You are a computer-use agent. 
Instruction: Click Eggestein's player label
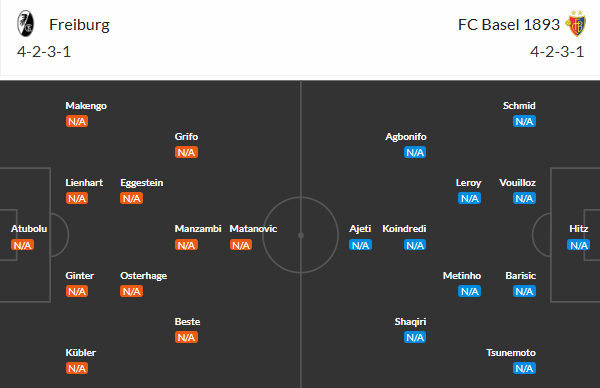(142, 183)
